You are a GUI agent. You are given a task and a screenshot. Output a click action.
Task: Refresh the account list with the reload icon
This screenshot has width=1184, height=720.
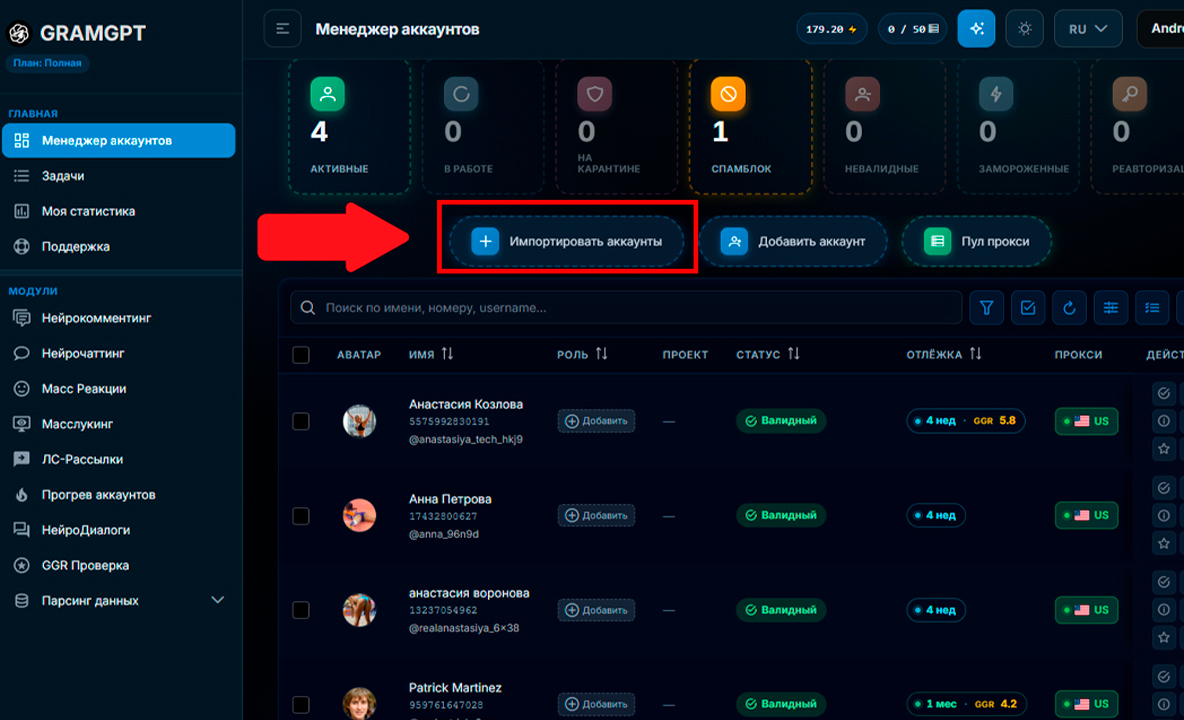[1069, 308]
